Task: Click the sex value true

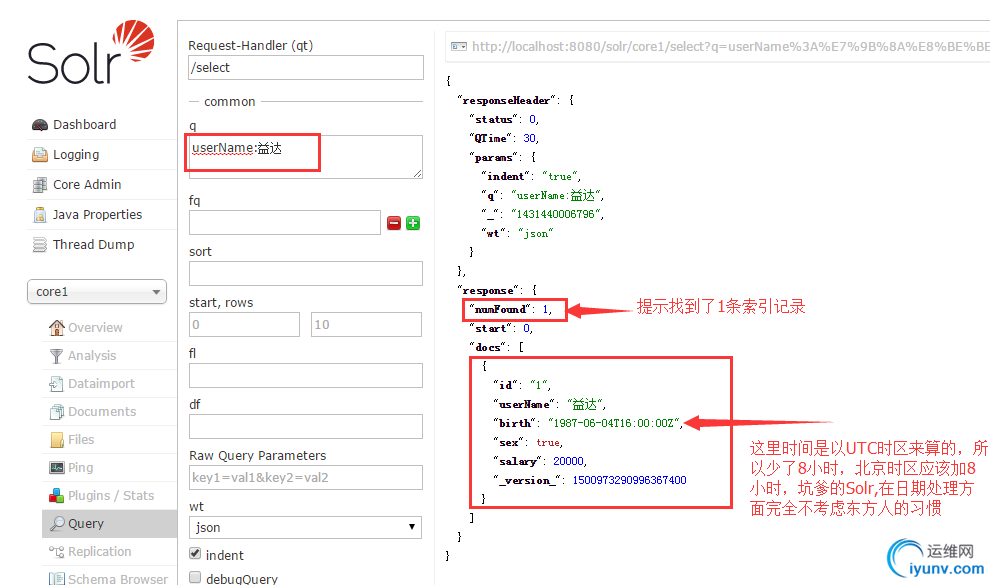Action: click(x=548, y=442)
